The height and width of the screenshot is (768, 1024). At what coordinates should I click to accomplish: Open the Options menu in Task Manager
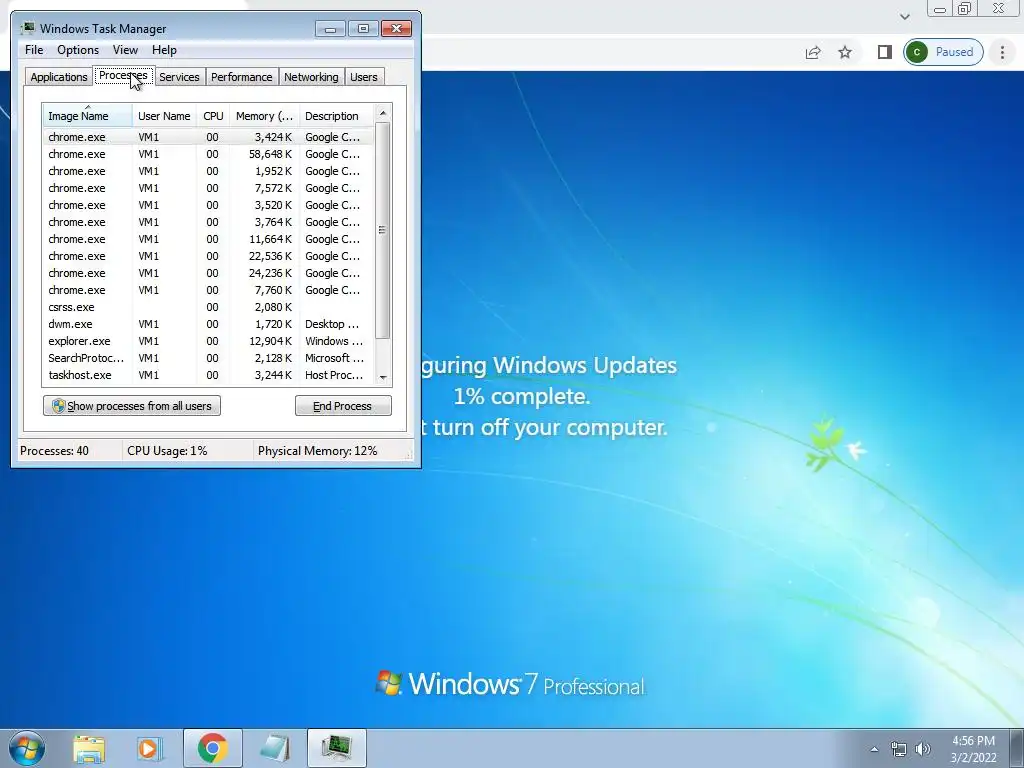(x=78, y=50)
